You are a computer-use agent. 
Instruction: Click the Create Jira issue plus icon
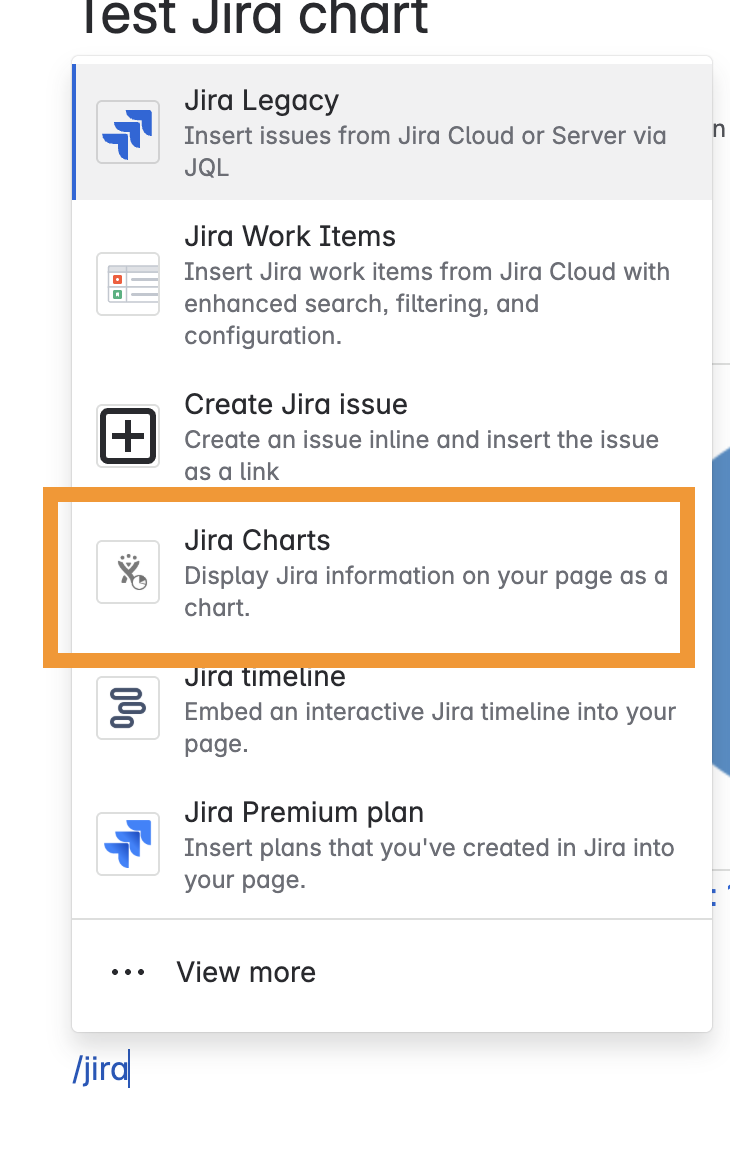(126, 436)
